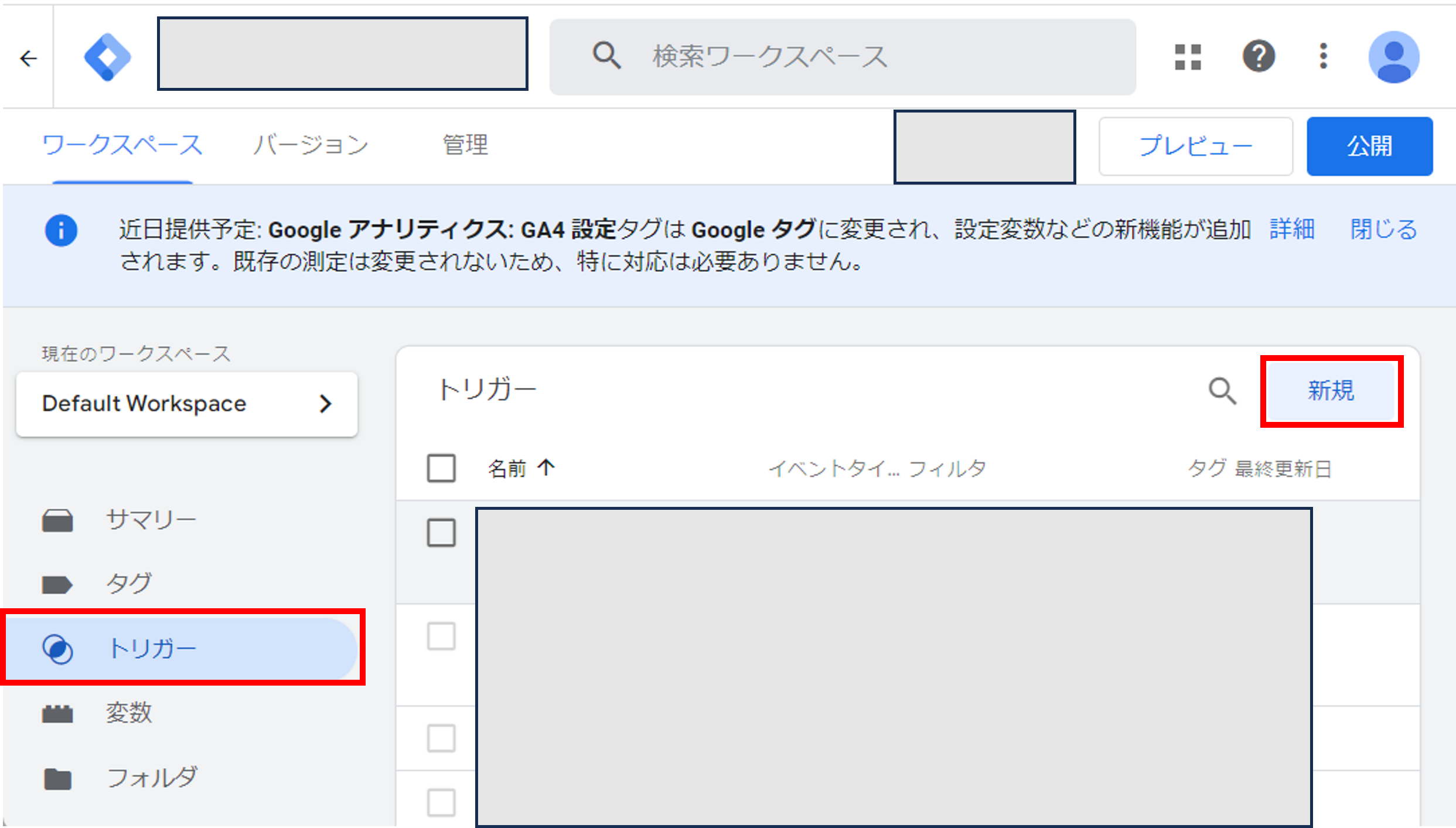The height and width of the screenshot is (828, 1456).
Task: Open the Google apps grid icon
Action: pyautogui.click(x=1188, y=57)
